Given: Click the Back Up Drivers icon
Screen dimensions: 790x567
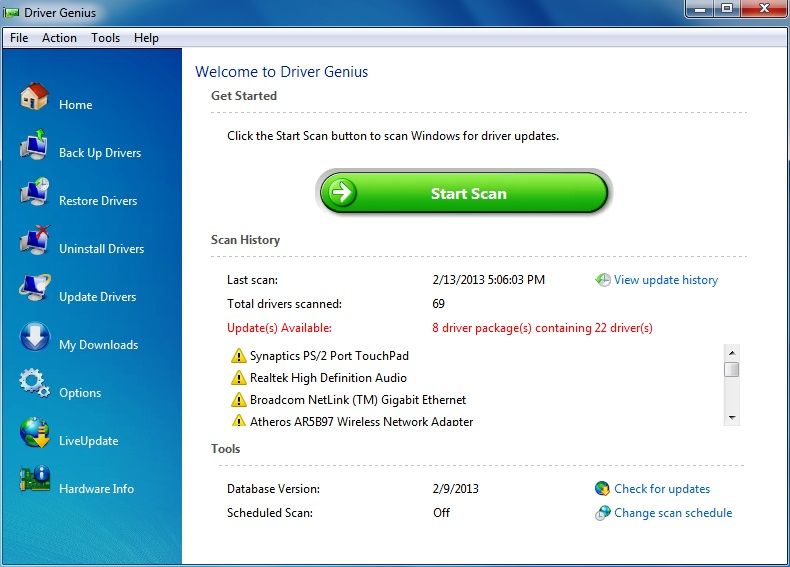Looking at the screenshot, I should tap(34, 144).
